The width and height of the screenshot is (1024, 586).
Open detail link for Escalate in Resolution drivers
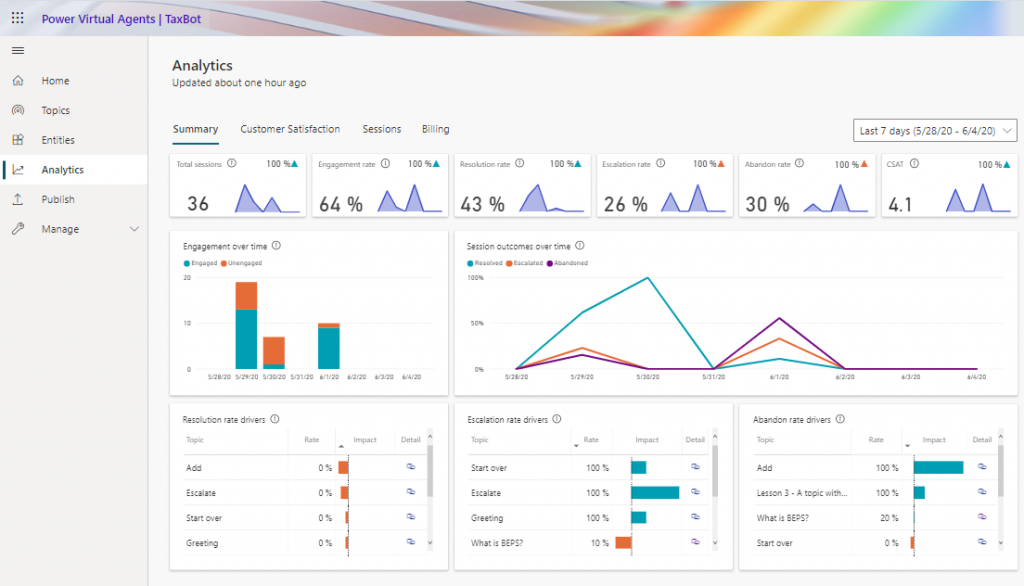(411, 491)
